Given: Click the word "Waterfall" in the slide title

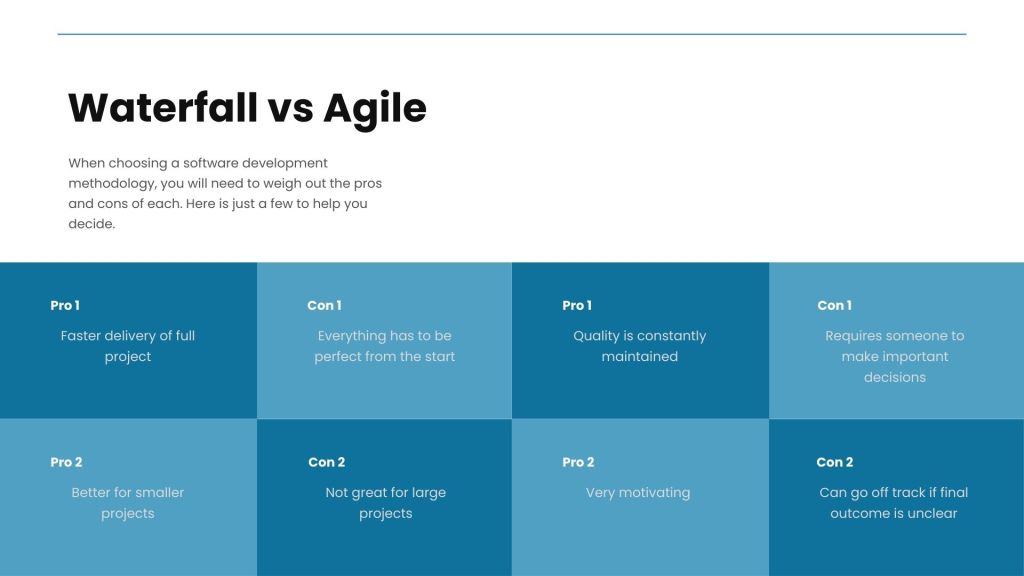Looking at the screenshot, I should pos(161,107).
